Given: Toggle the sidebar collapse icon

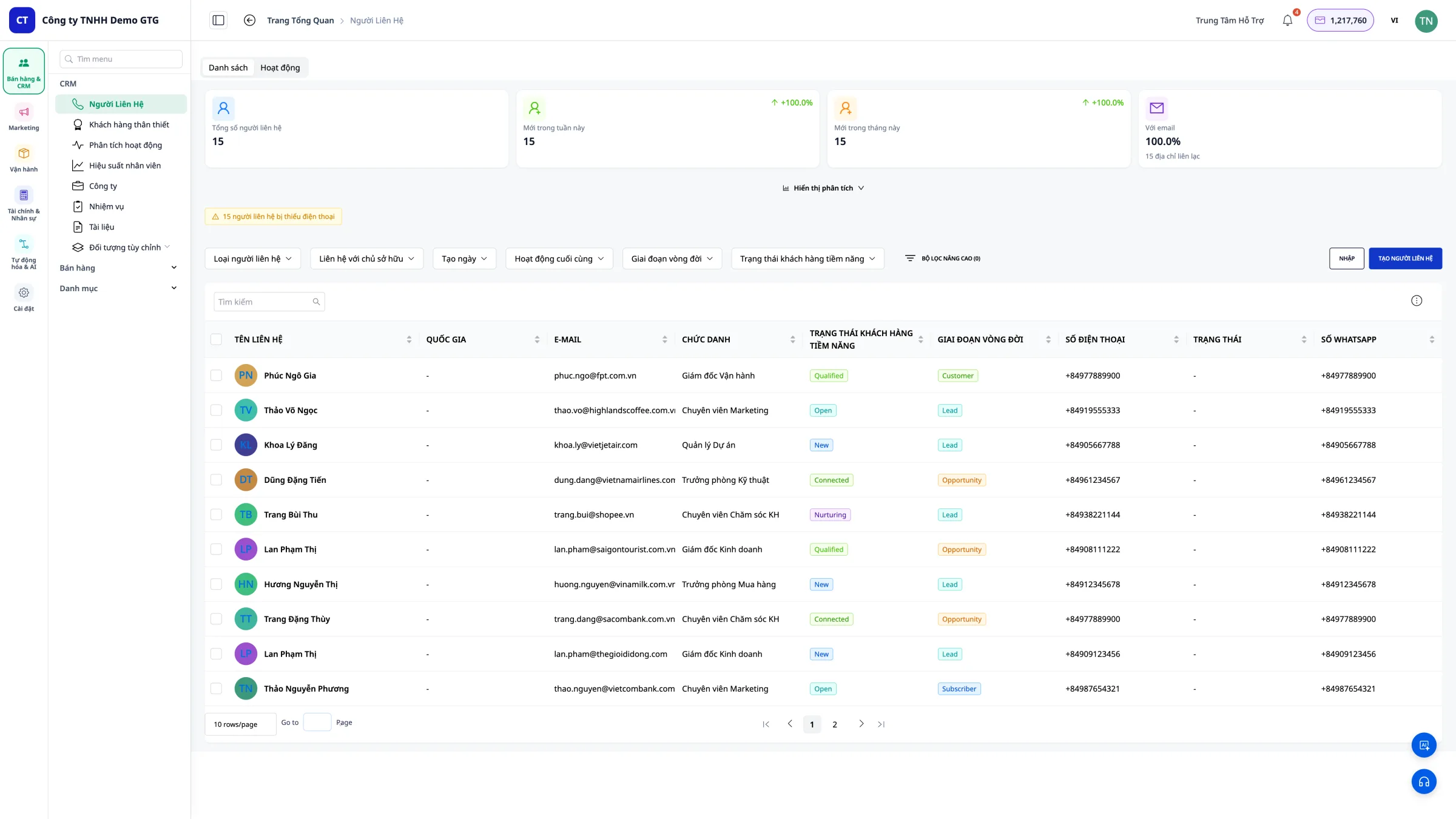Looking at the screenshot, I should 218,20.
